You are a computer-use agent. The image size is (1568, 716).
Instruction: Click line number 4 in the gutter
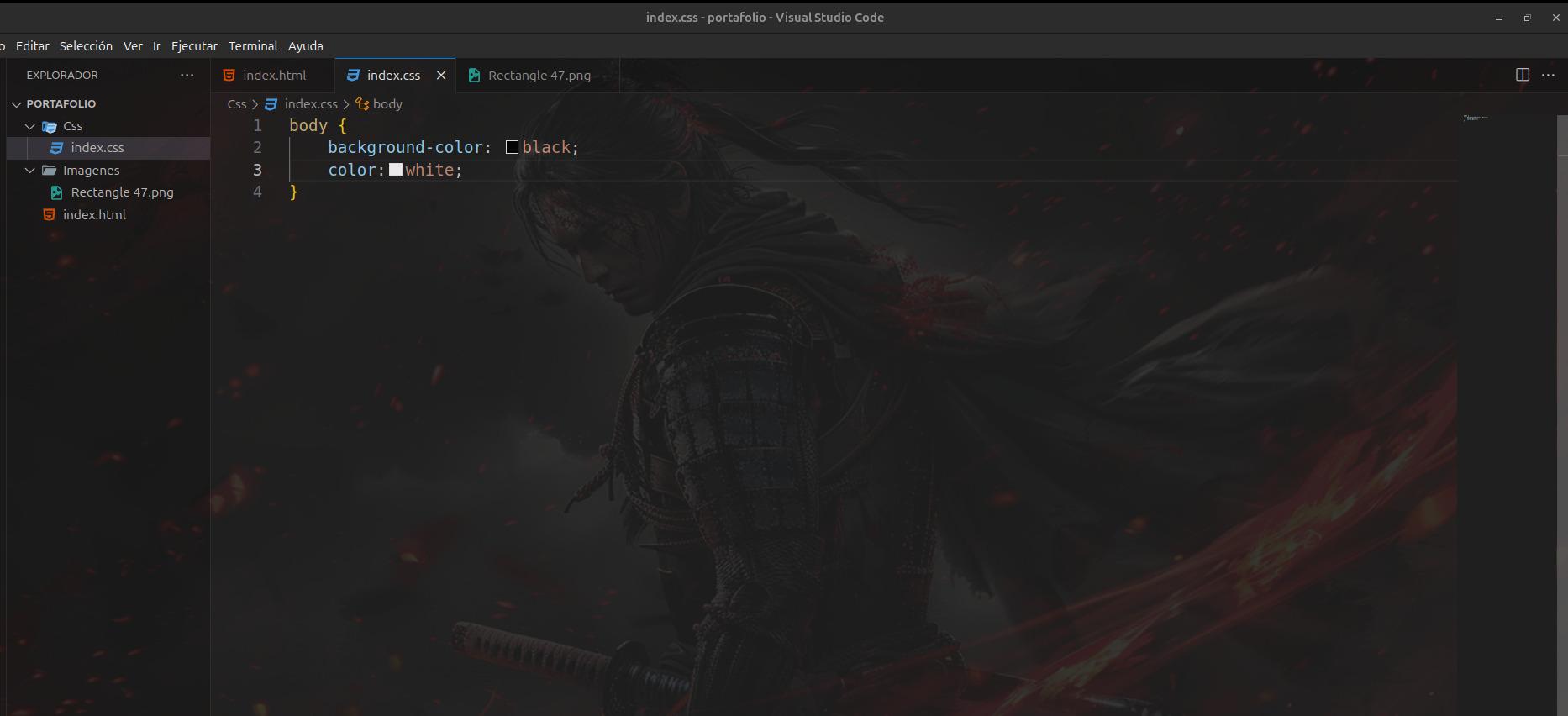click(x=258, y=192)
